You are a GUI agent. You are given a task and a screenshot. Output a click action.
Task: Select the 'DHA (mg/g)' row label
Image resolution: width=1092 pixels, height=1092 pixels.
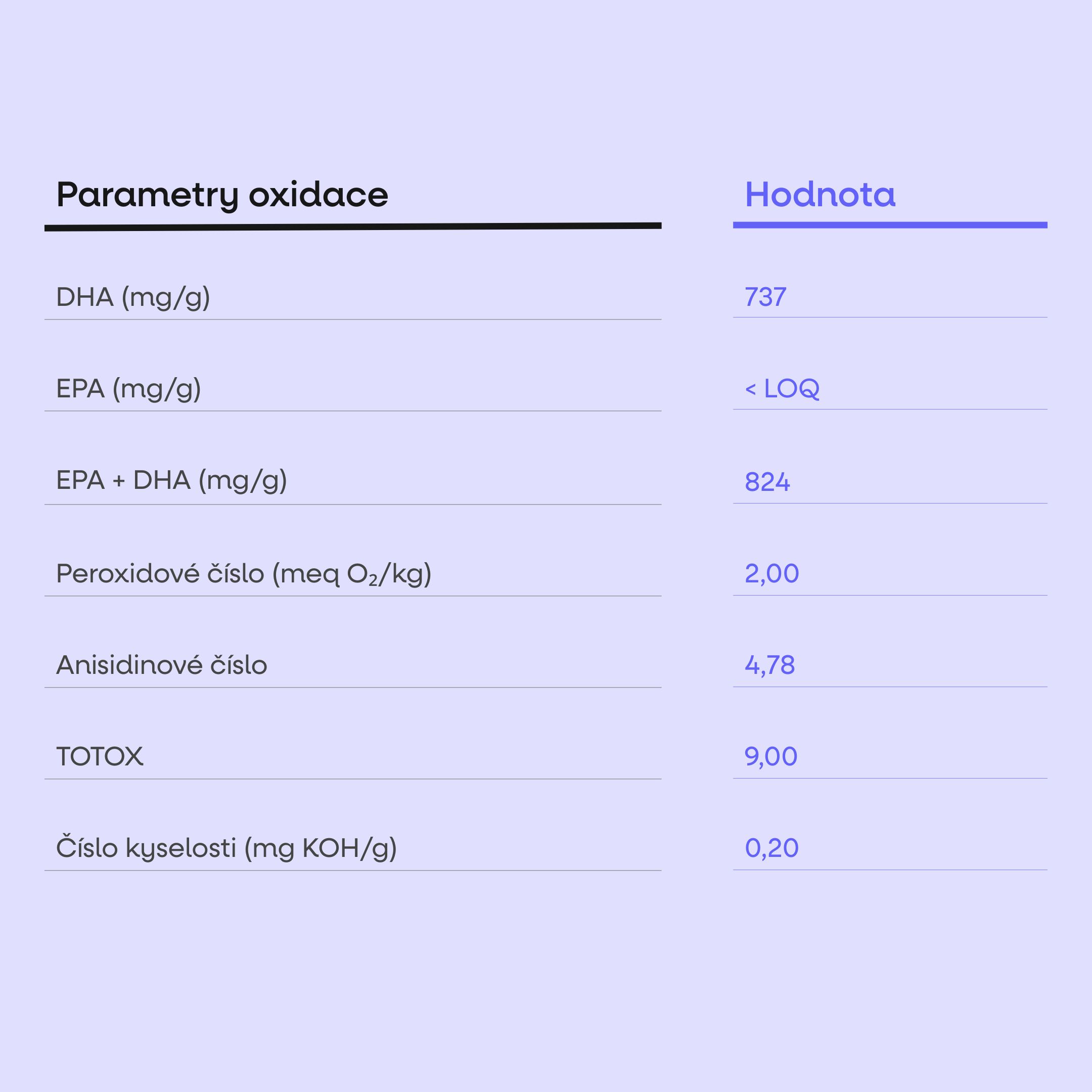(133, 297)
